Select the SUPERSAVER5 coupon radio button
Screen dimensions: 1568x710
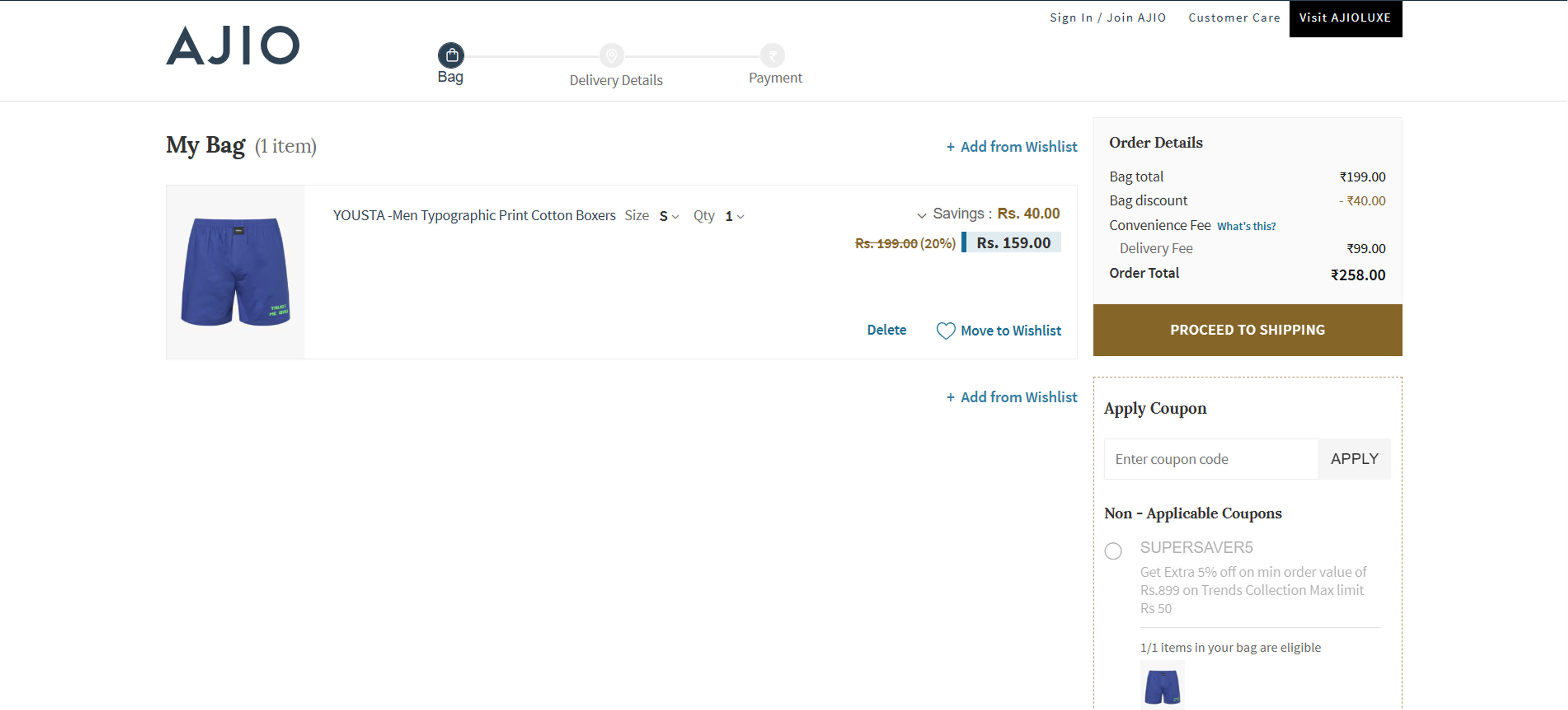(1114, 551)
